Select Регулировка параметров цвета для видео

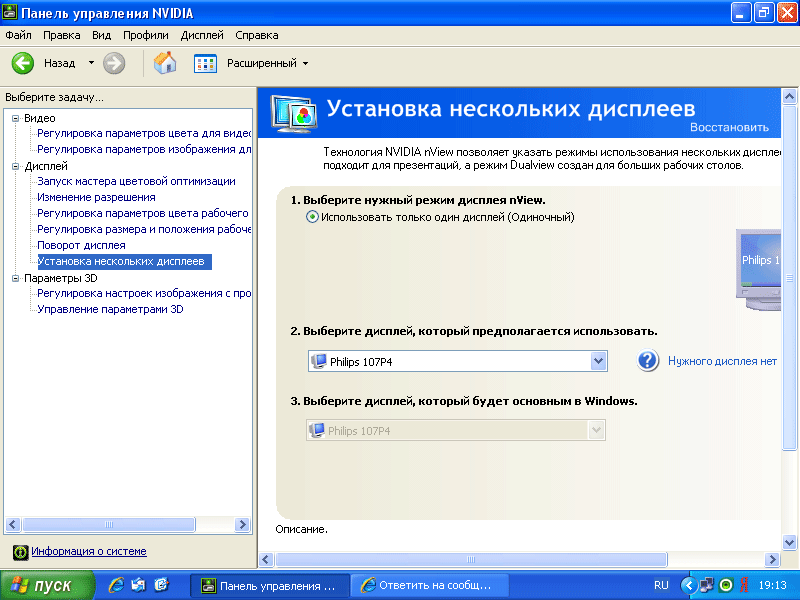(144, 134)
